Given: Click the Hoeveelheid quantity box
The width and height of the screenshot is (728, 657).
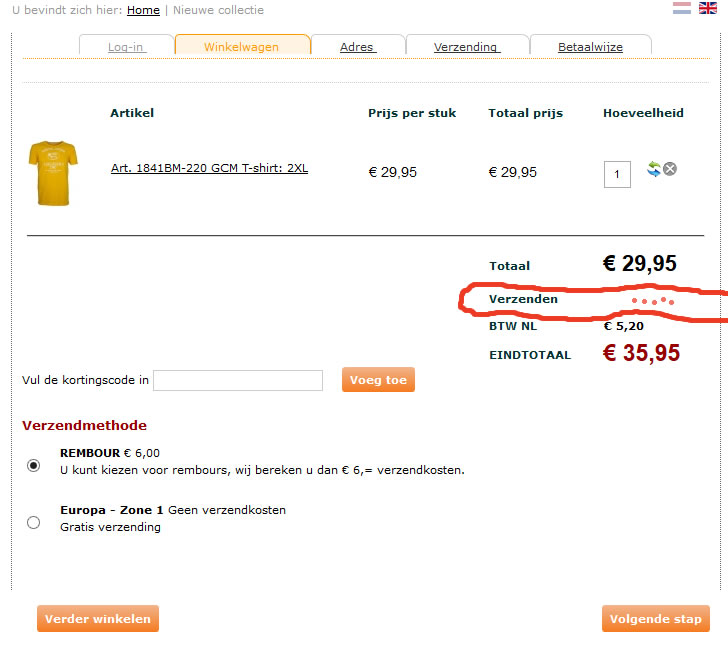Looking at the screenshot, I should (617, 174).
